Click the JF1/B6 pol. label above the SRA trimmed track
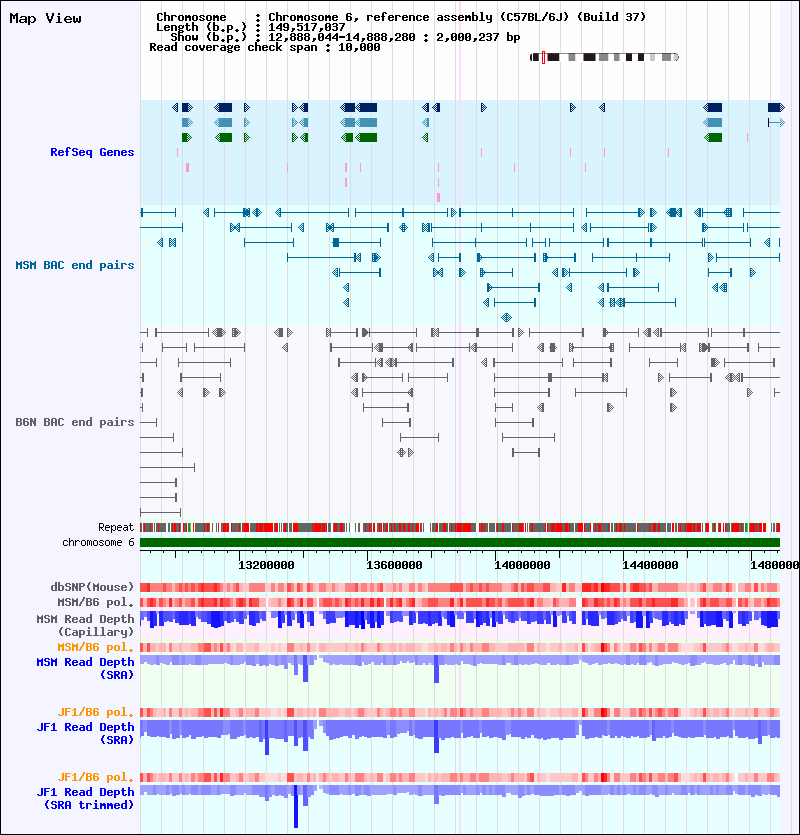800x835 pixels. 96,777
